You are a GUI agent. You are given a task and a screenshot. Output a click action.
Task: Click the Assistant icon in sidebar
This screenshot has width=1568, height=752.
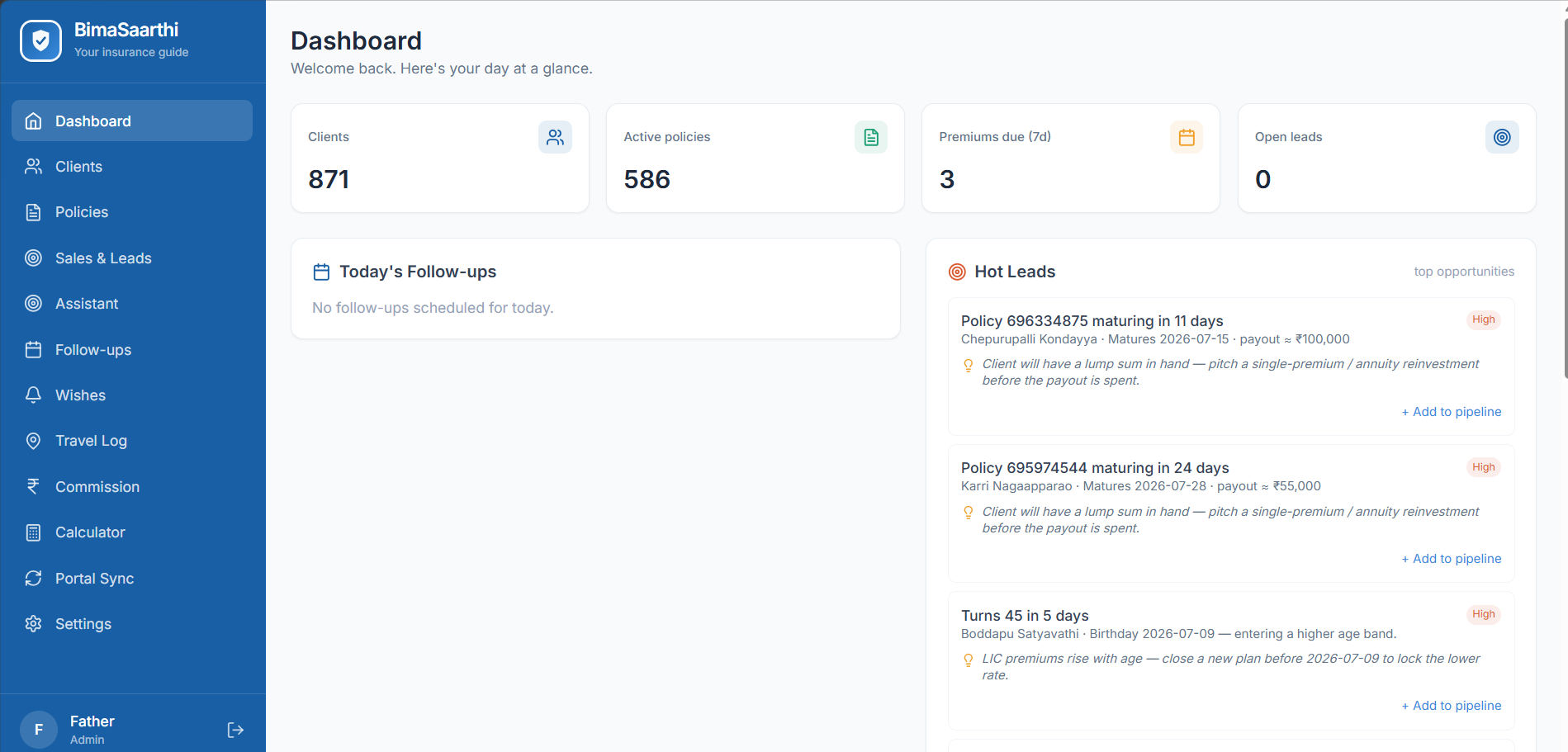click(x=33, y=304)
